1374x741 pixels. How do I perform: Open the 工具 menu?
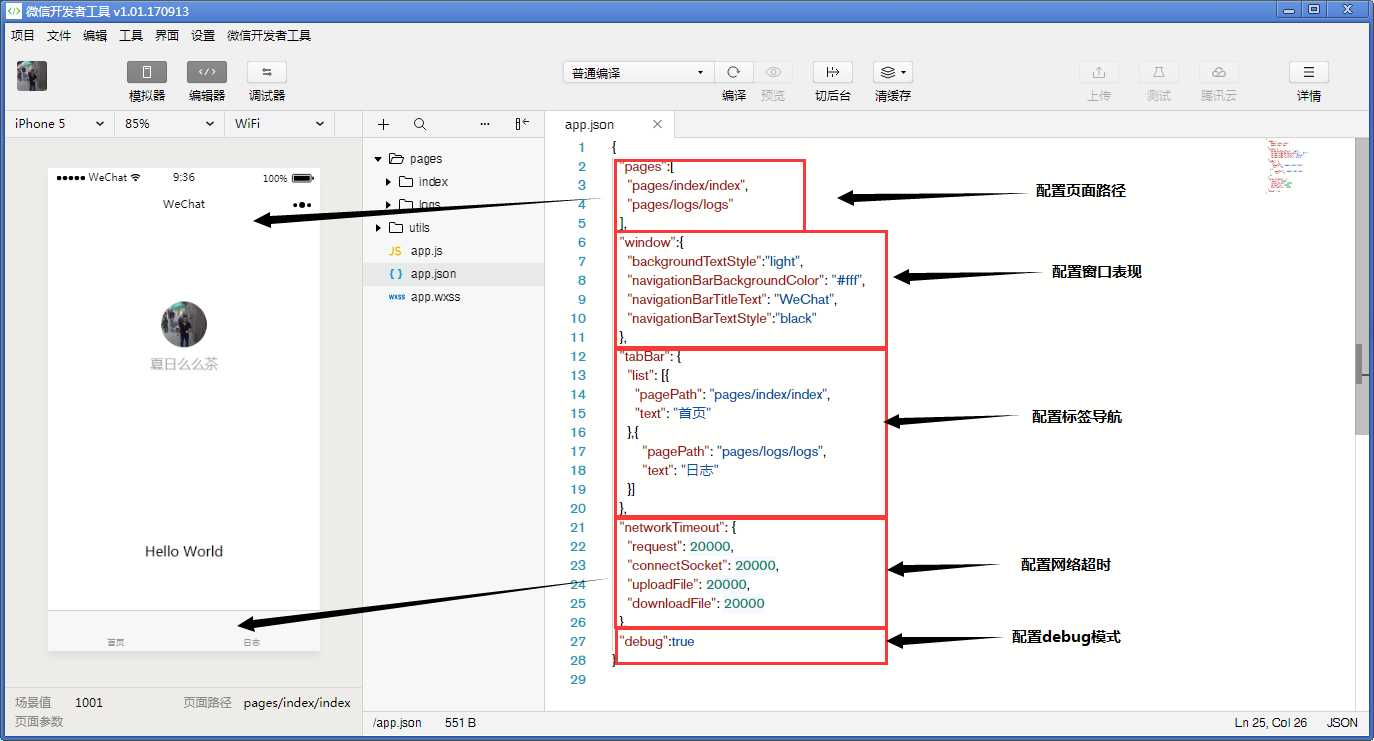click(130, 35)
